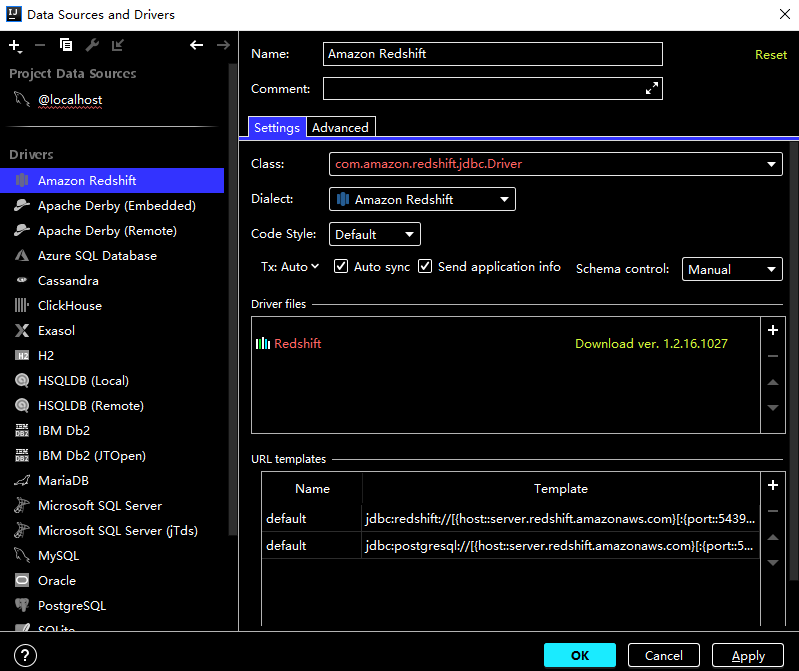Select the H2 driver

112,355
